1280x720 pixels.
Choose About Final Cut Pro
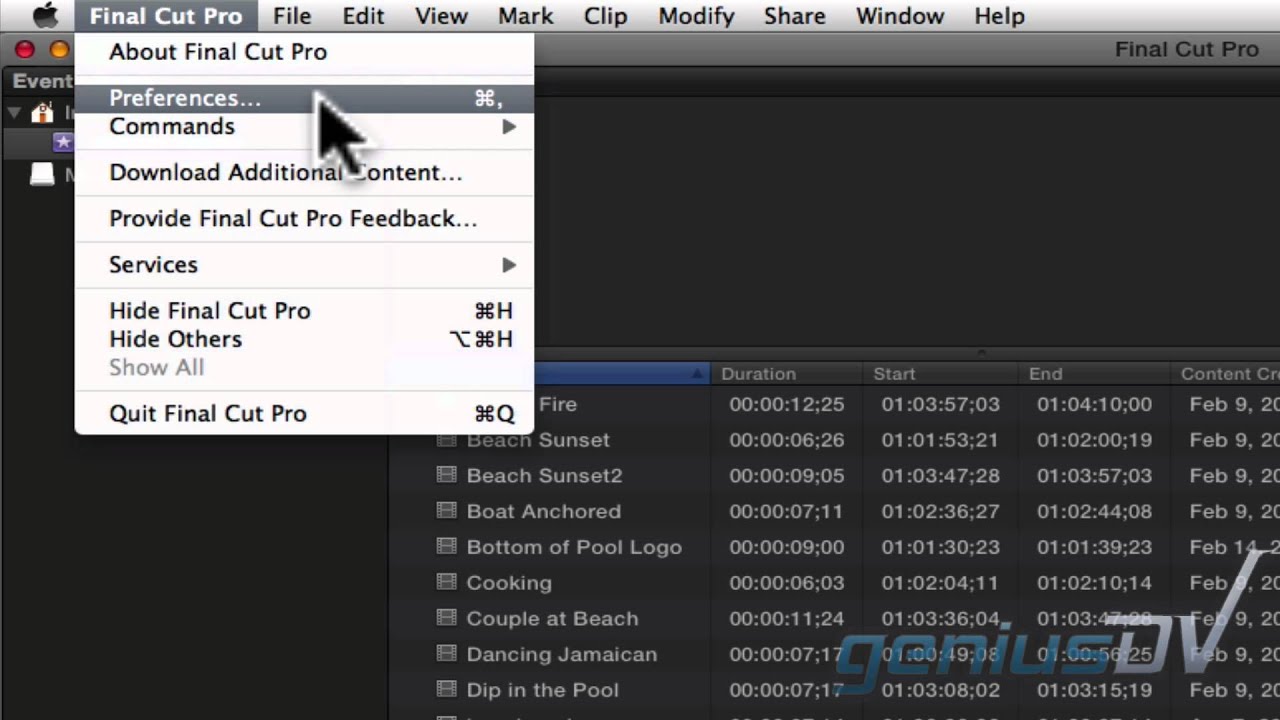304,52
